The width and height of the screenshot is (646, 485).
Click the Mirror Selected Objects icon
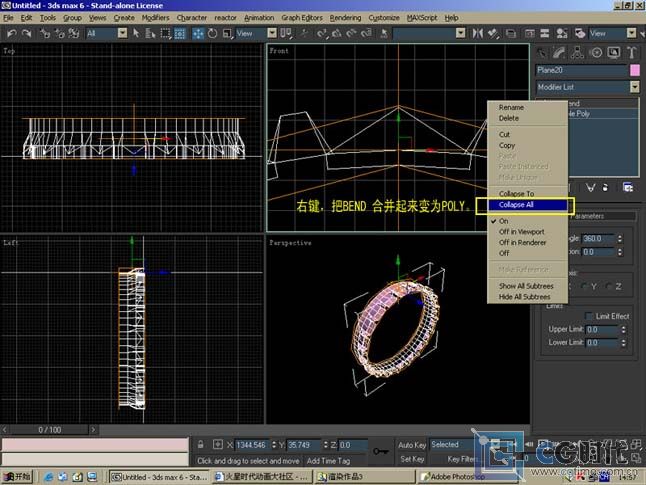point(477,33)
